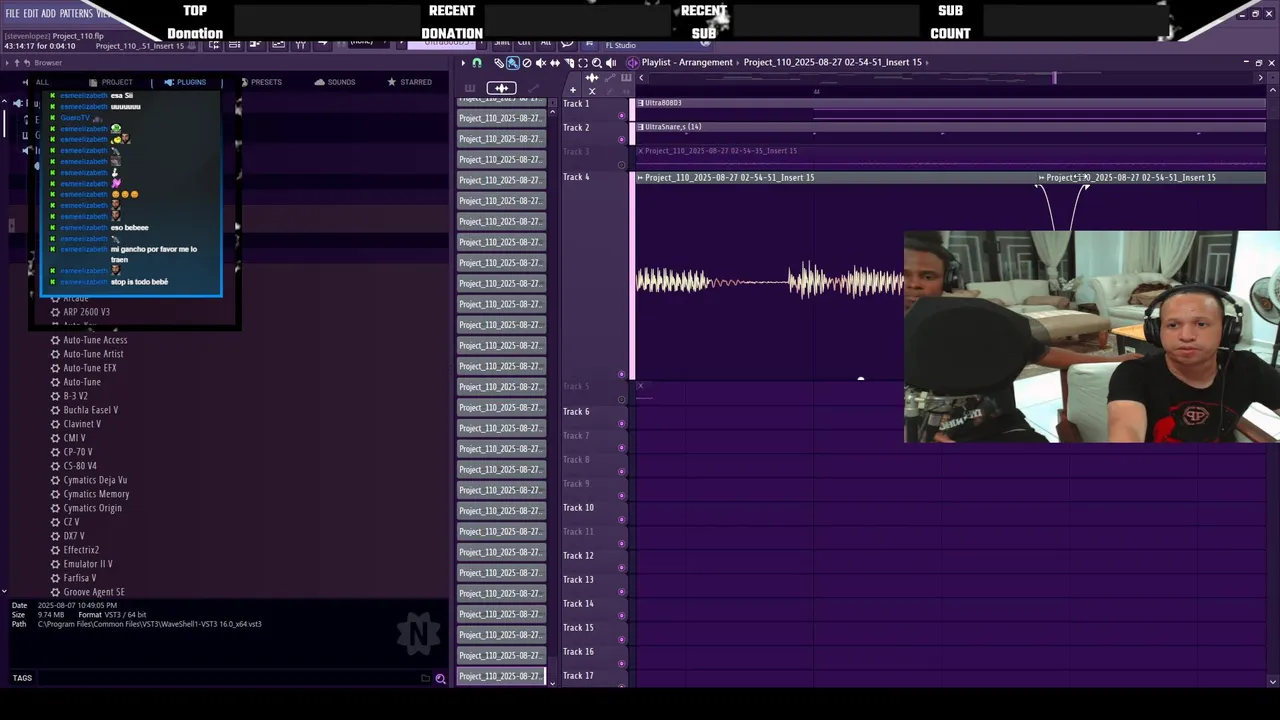1280x720 pixels.
Task: Open EDIT menu
Action: [x=31, y=14]
